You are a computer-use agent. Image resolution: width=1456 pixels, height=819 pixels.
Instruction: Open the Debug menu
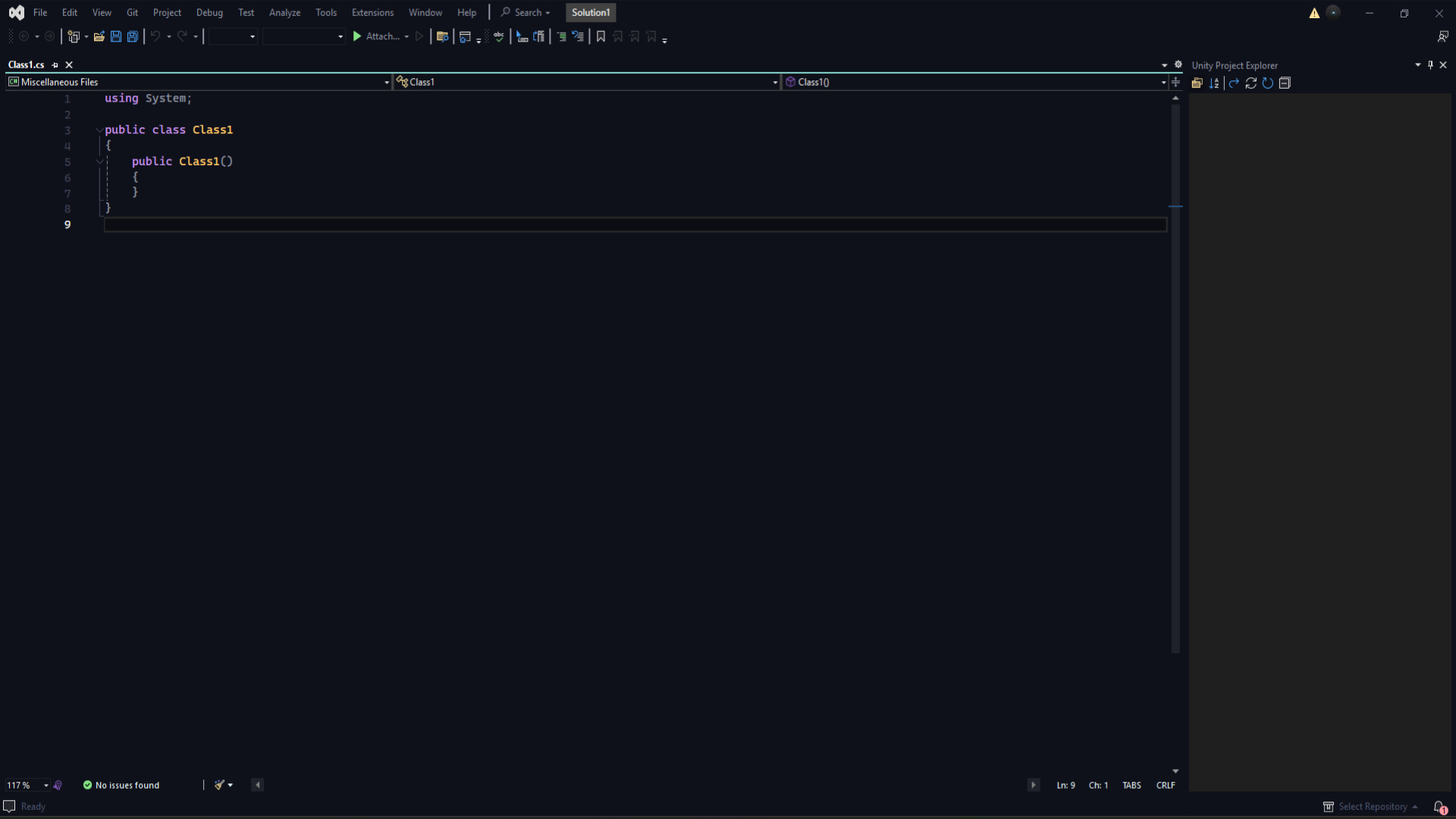point(209,13)
